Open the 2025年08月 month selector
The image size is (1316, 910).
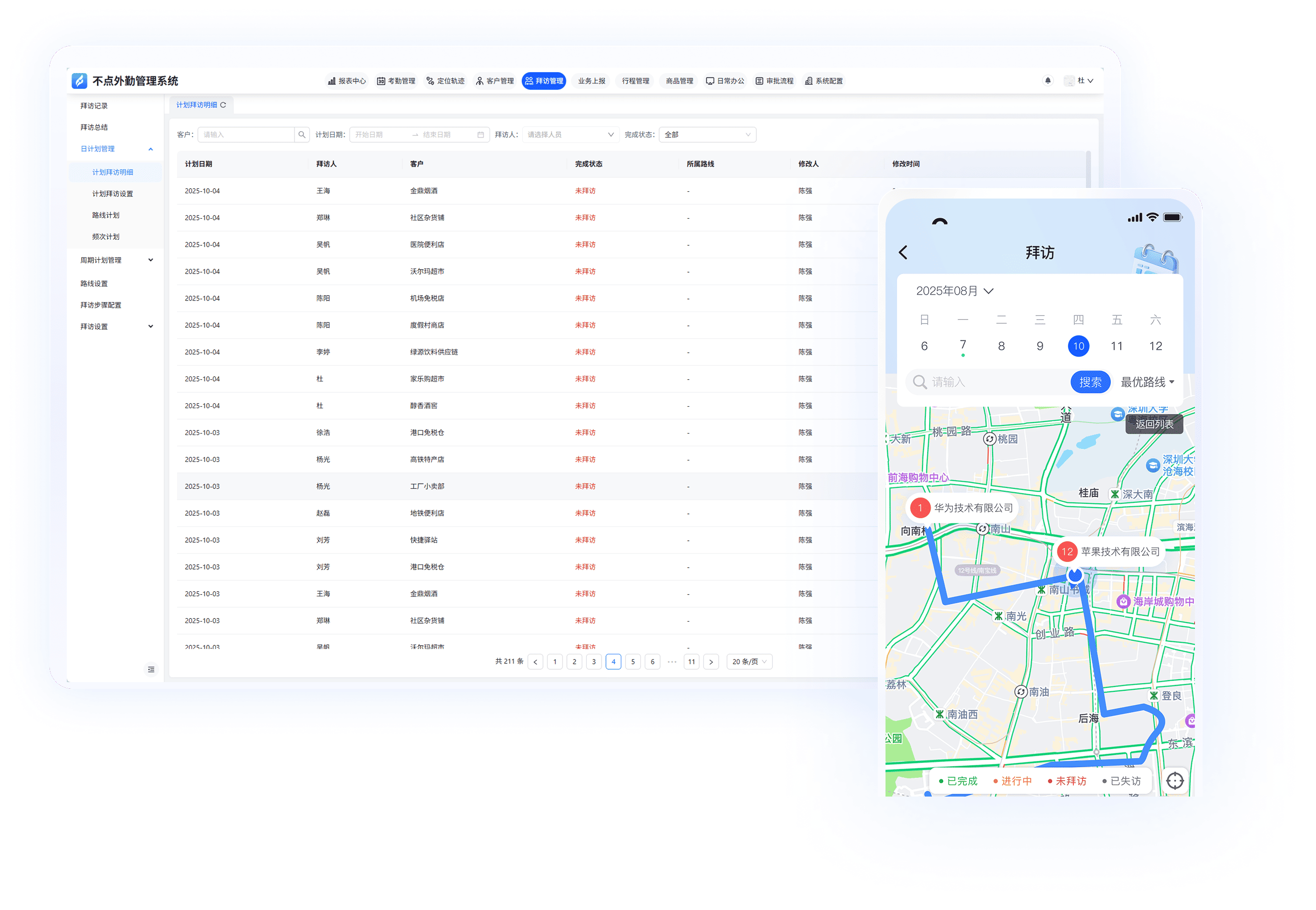955,291
